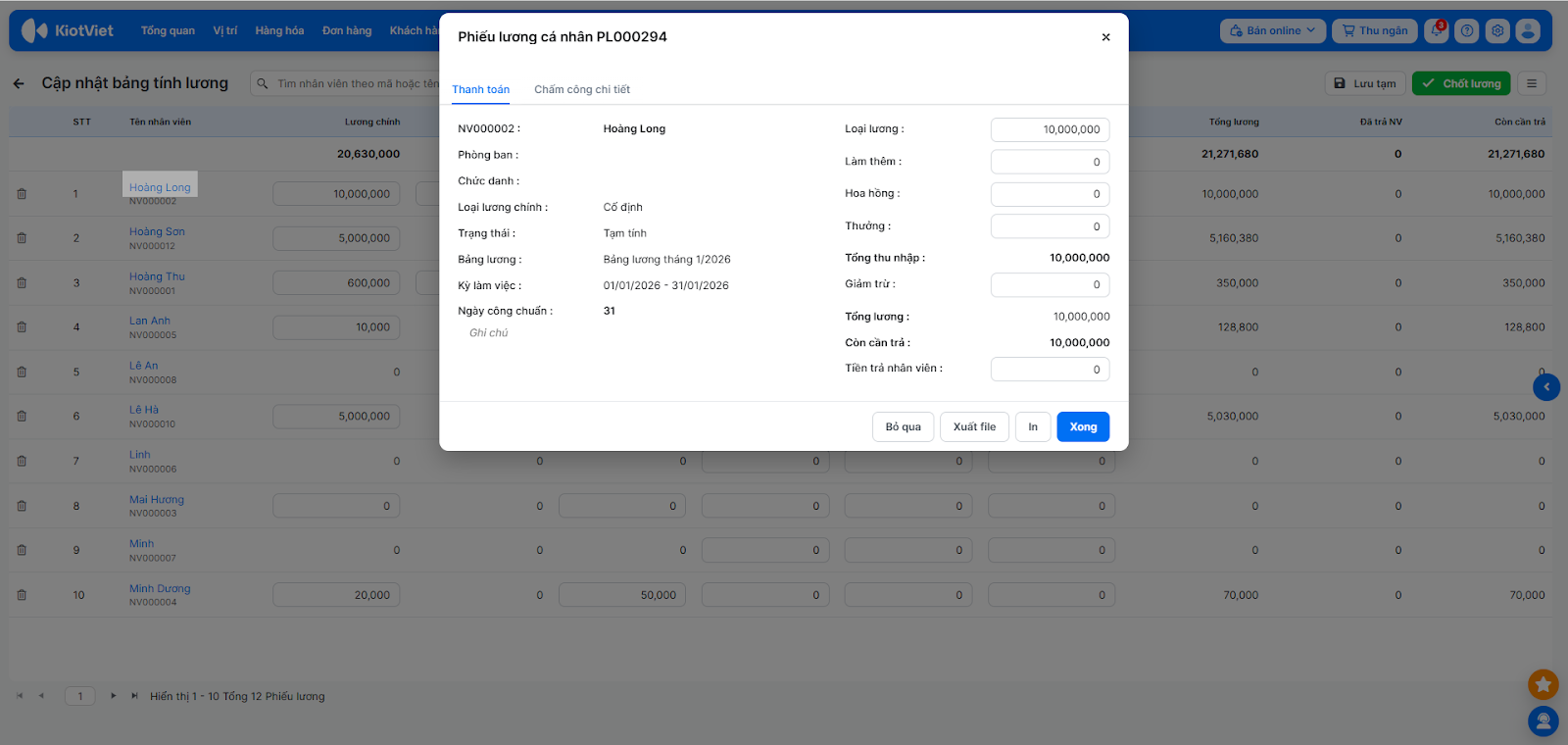Open the settings gear icon

tap(1497, 30)
